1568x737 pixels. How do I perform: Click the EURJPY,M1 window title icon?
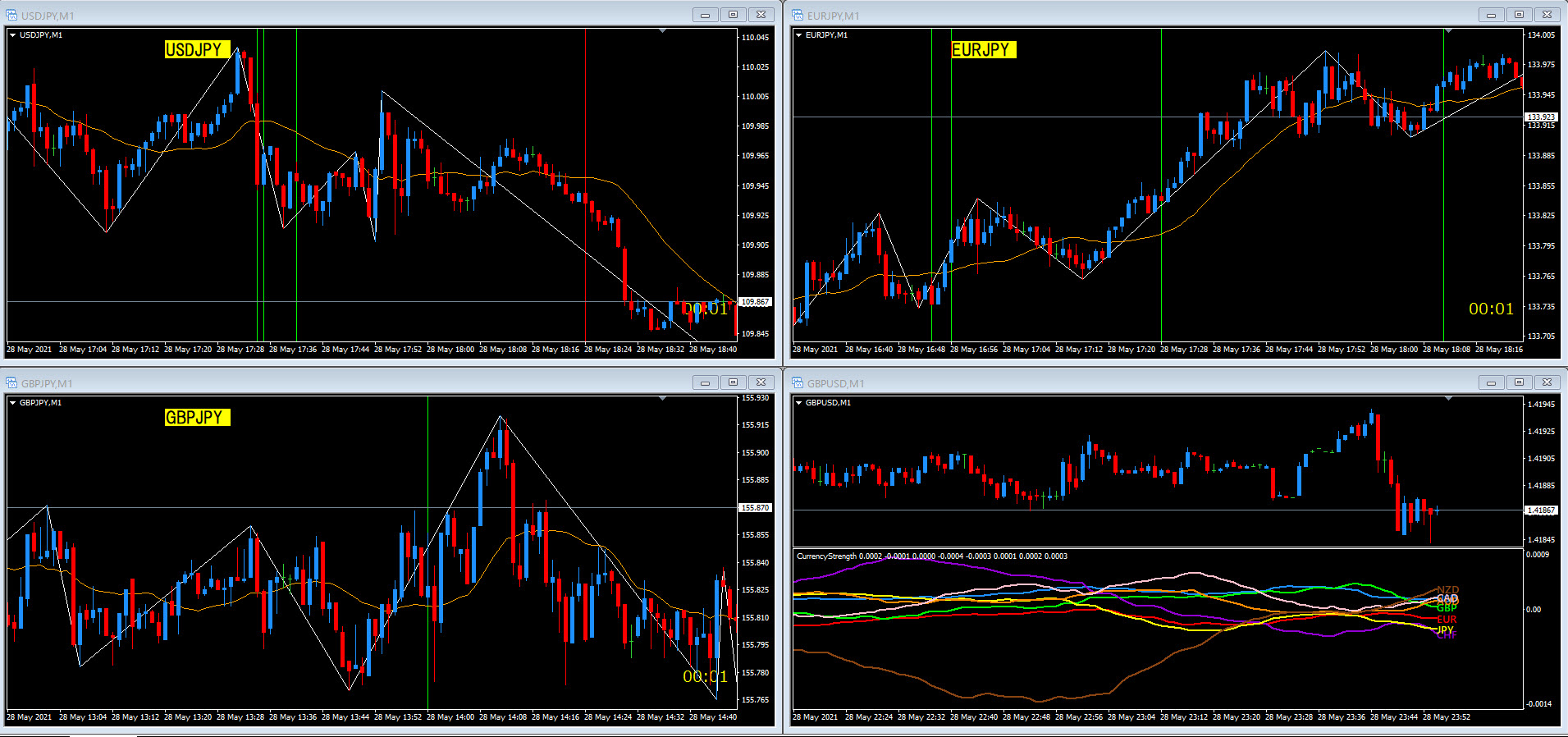pos(798,15)
